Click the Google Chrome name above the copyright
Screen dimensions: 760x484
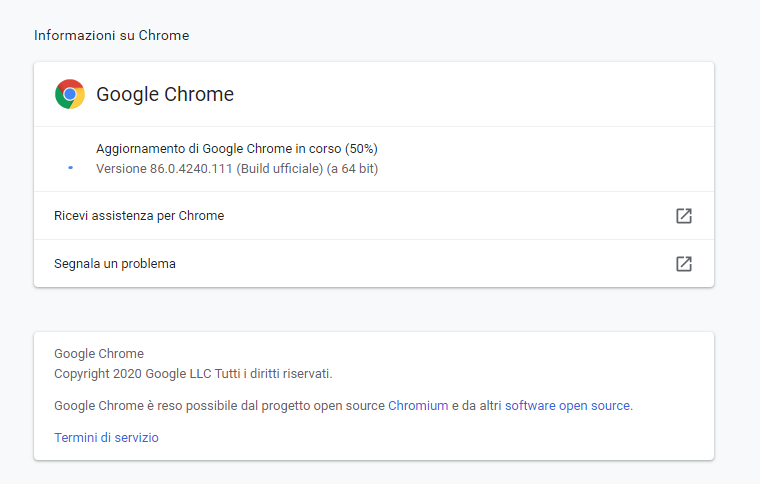tap(99, 354)
